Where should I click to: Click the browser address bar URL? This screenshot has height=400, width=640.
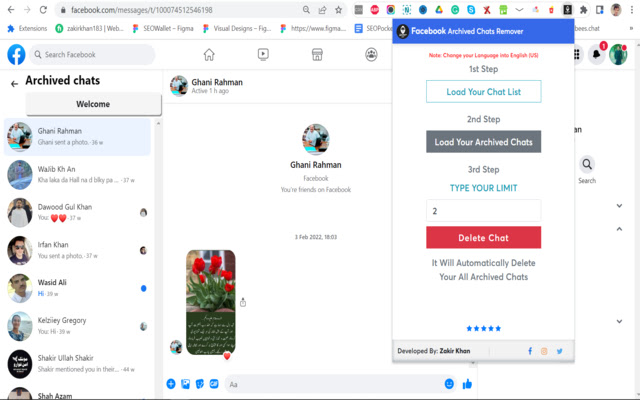(x=142, y=10)
